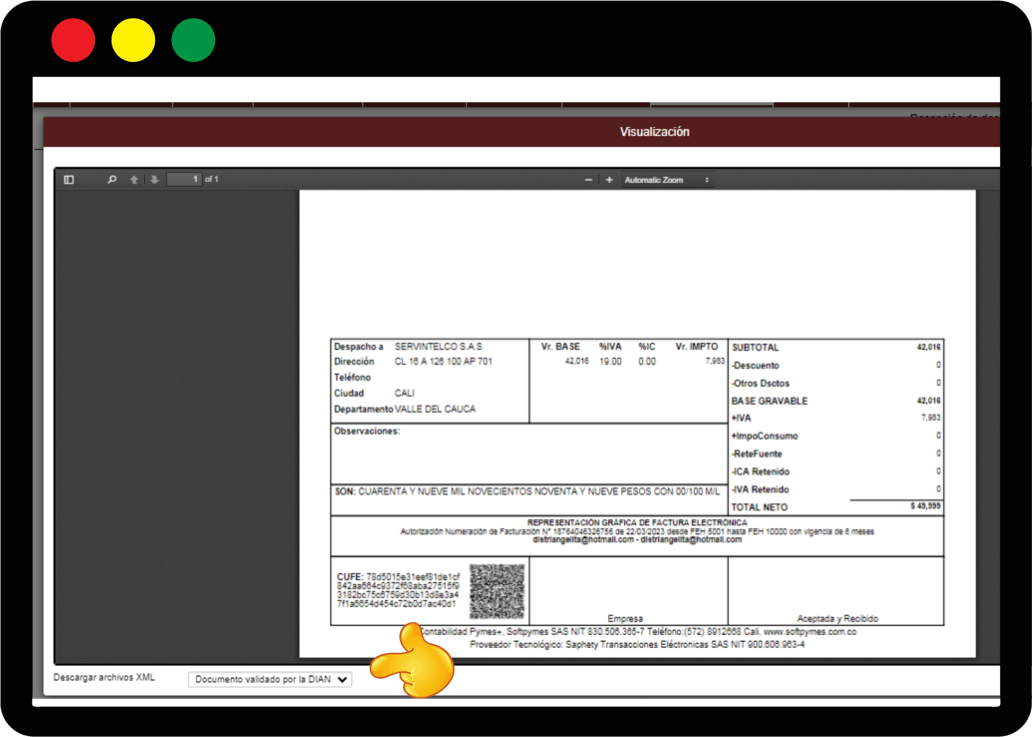This screenshot has height=737, width=1032.
Task: Click the green zoom traffic light button
Action: (x=193, y=39)
